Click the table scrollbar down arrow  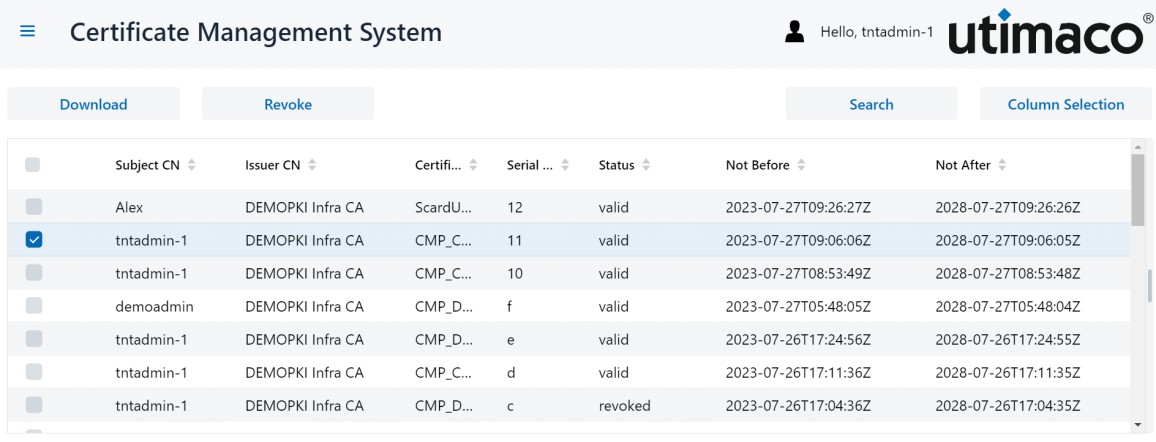click(x=1137, y=426)
